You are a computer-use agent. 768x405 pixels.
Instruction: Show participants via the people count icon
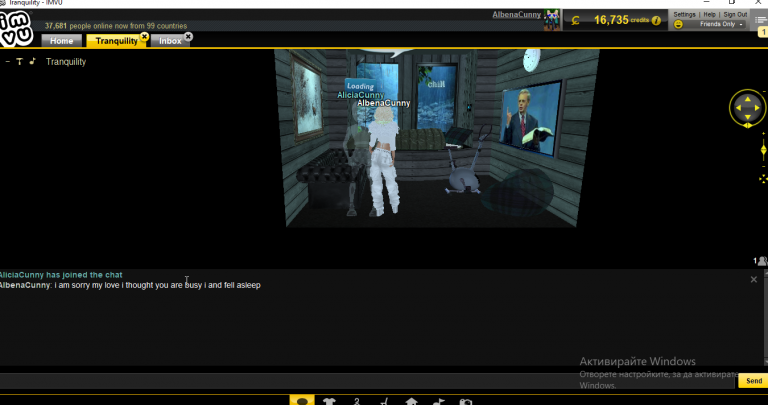[760, 261]
